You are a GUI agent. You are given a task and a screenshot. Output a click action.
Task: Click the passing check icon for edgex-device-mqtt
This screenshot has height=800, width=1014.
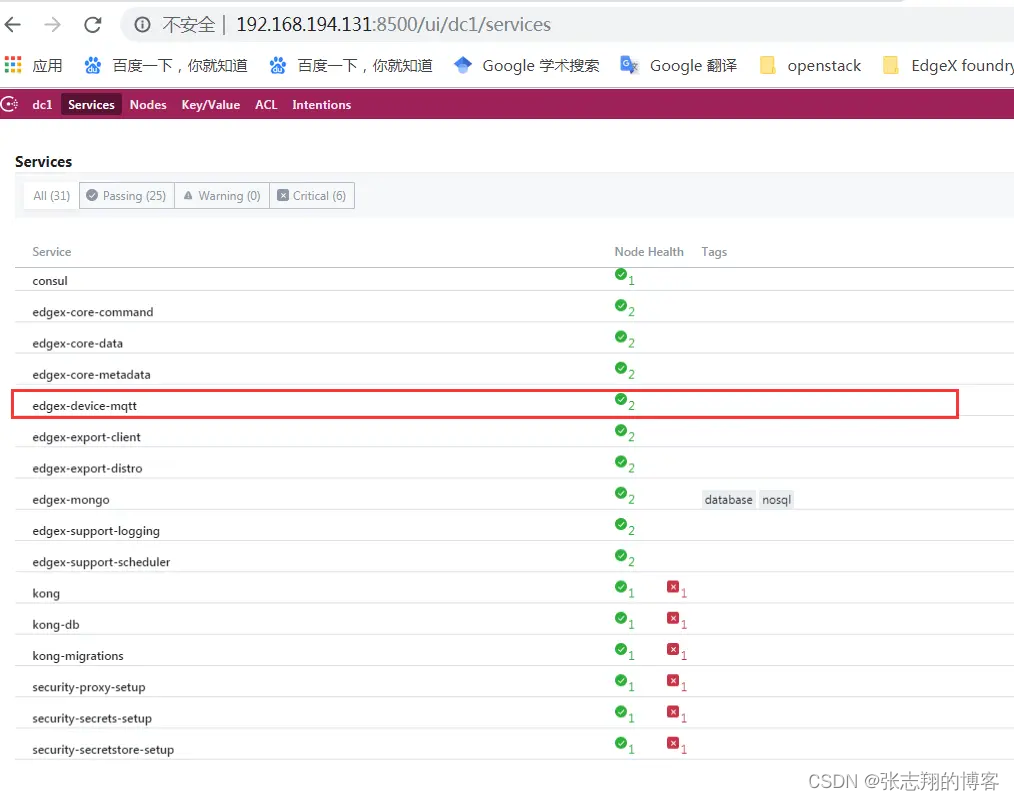[621, 400]
